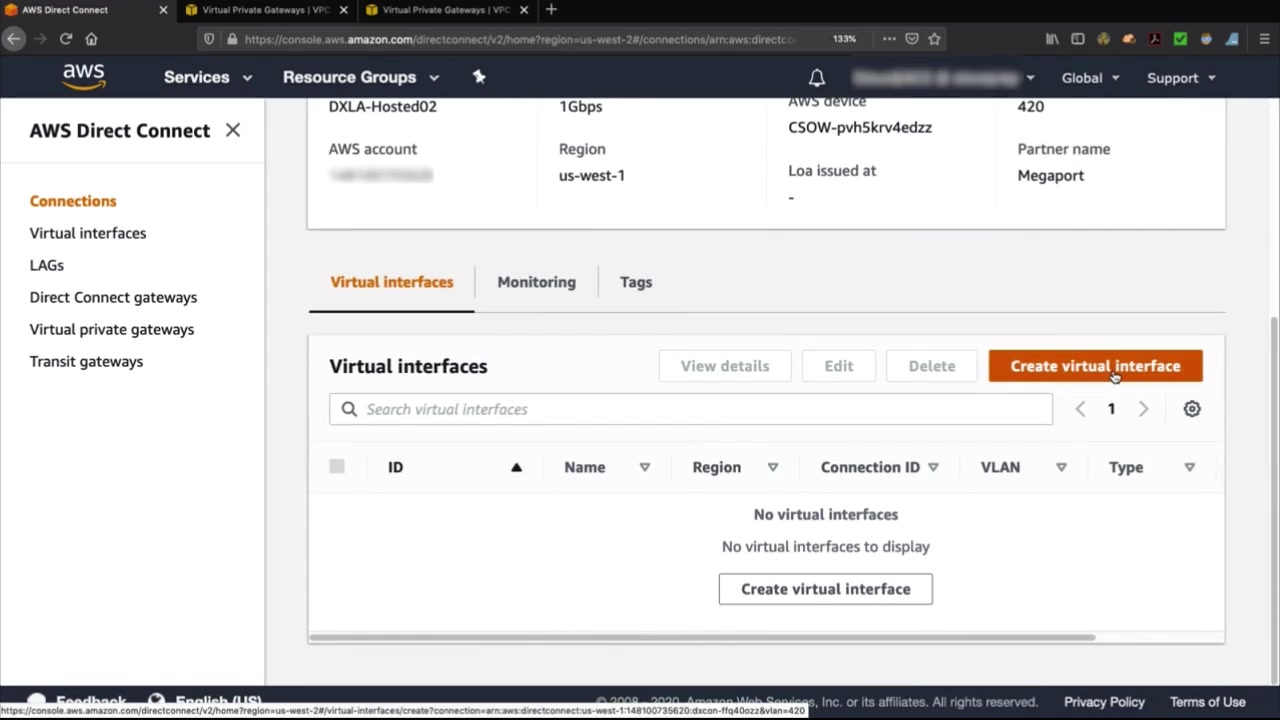The image size is (1280, 720).
Task: Toggle the browser sidebar icon
Action: (x=1078, y=39)
